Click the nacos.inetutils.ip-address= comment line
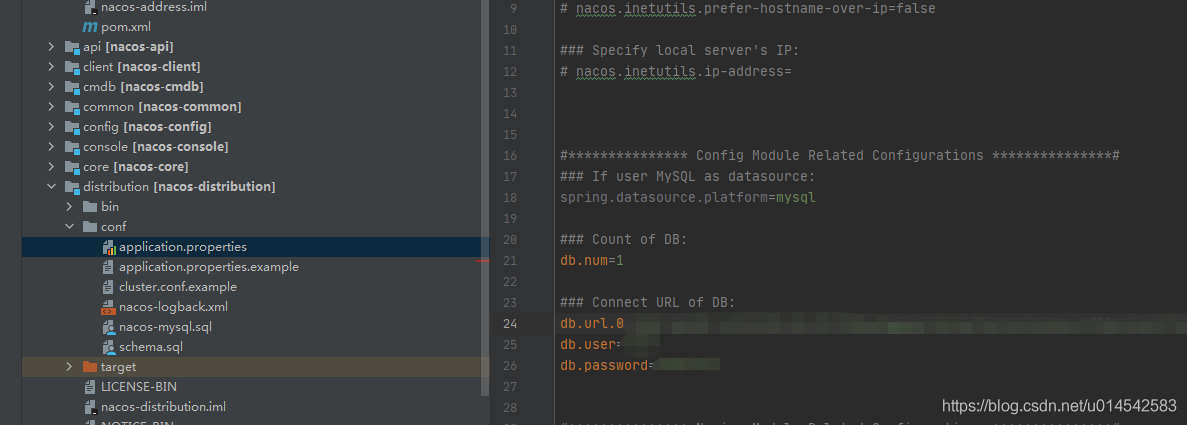Screen dimensions: 1187x425 [675, 72]
